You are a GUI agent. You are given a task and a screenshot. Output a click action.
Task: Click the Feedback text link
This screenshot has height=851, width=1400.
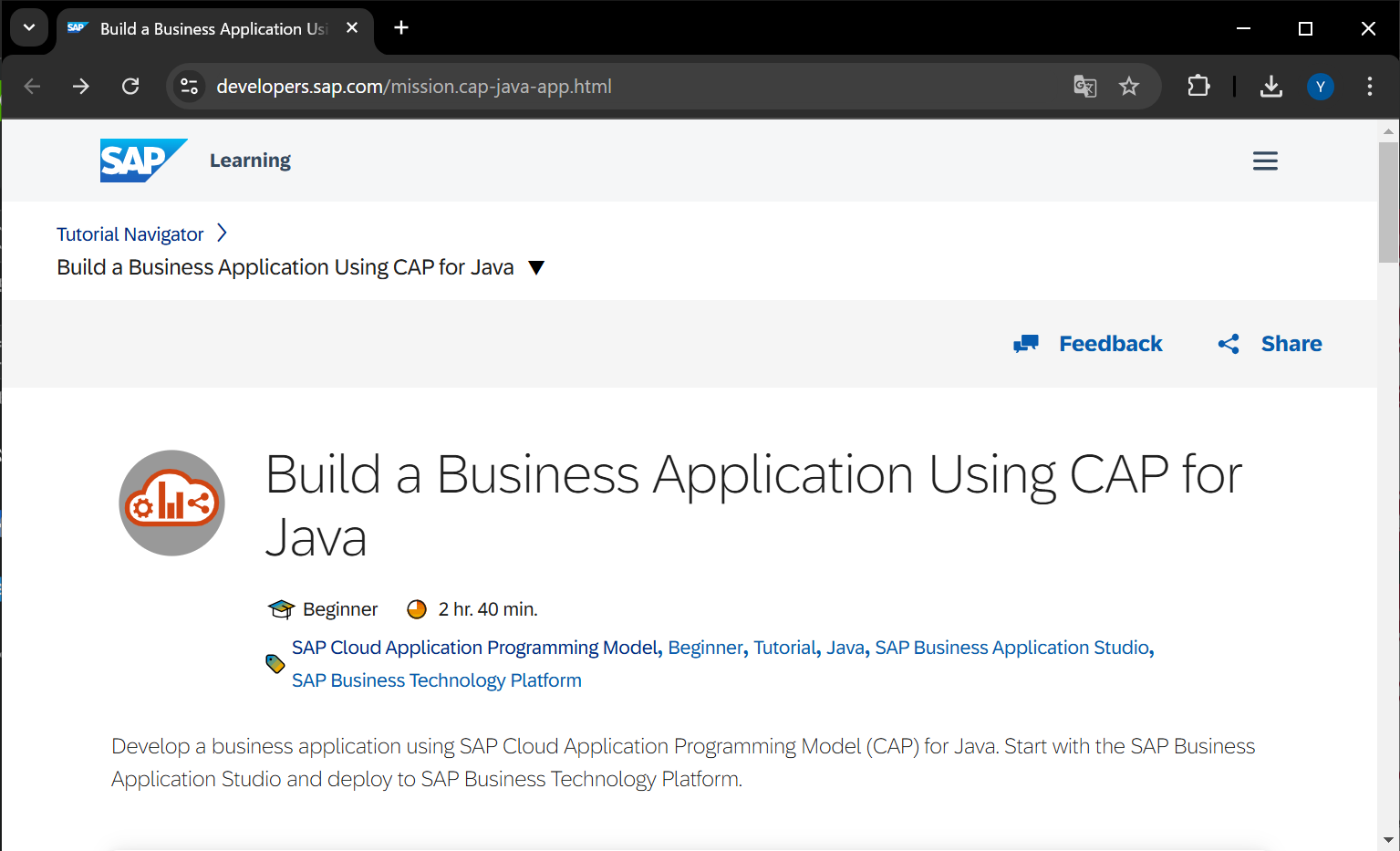click(x=1111, y=344)
